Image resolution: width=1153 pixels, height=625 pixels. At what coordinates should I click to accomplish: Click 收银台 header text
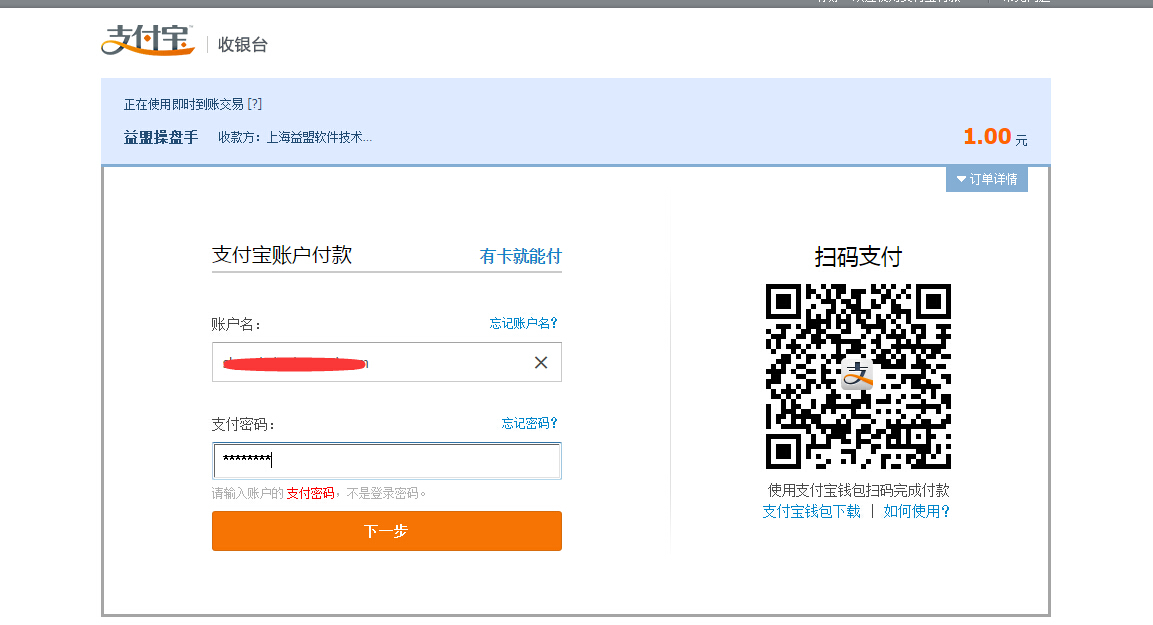(x=243, y=45)
